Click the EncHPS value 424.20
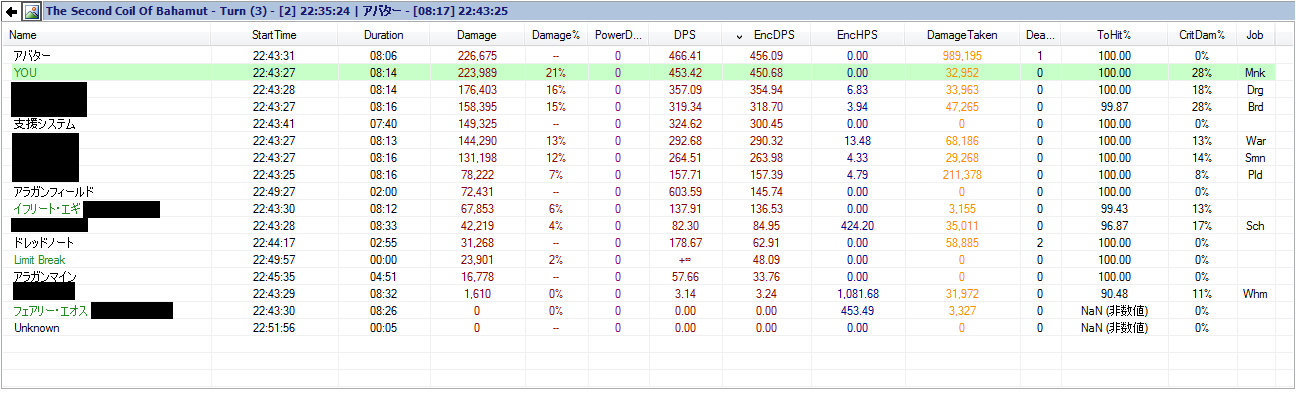This screenshot has width=1296, height=394. coord(857,226)
